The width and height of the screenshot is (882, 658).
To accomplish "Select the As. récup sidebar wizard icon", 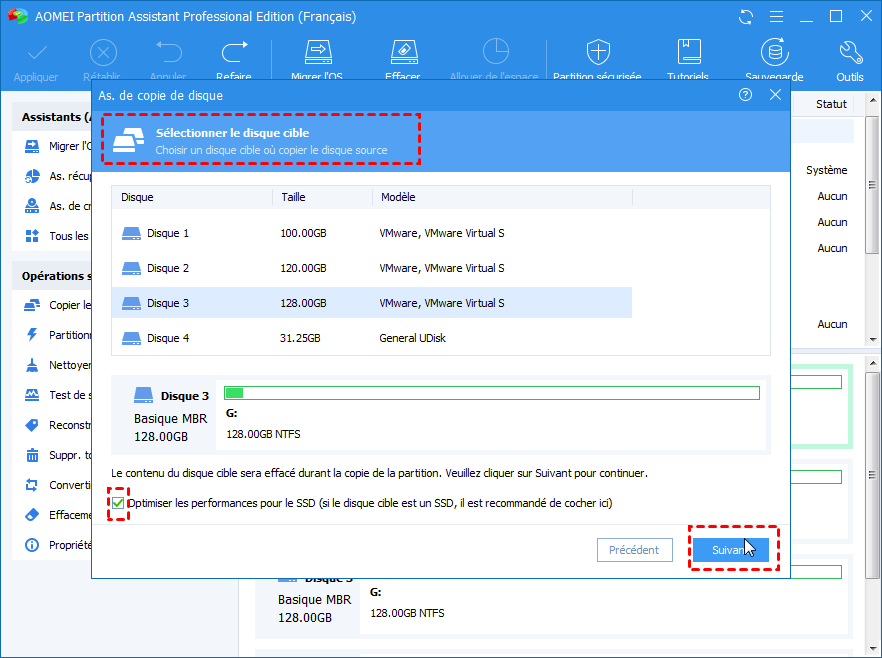I will point(32,177).
